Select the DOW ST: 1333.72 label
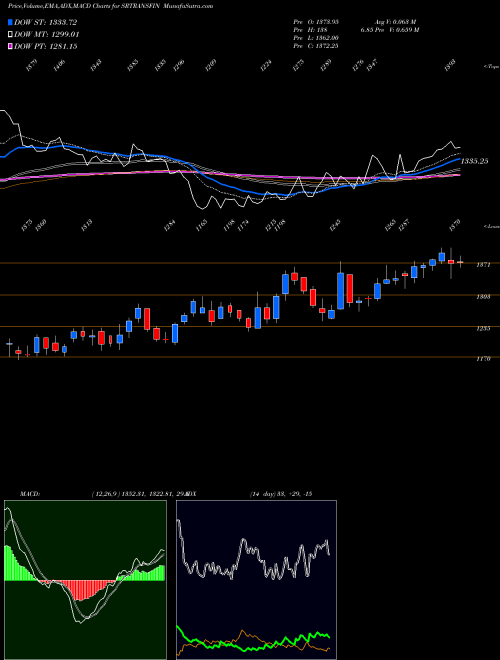The width and height of the screenshot is (500, 660). coord(45,23)
